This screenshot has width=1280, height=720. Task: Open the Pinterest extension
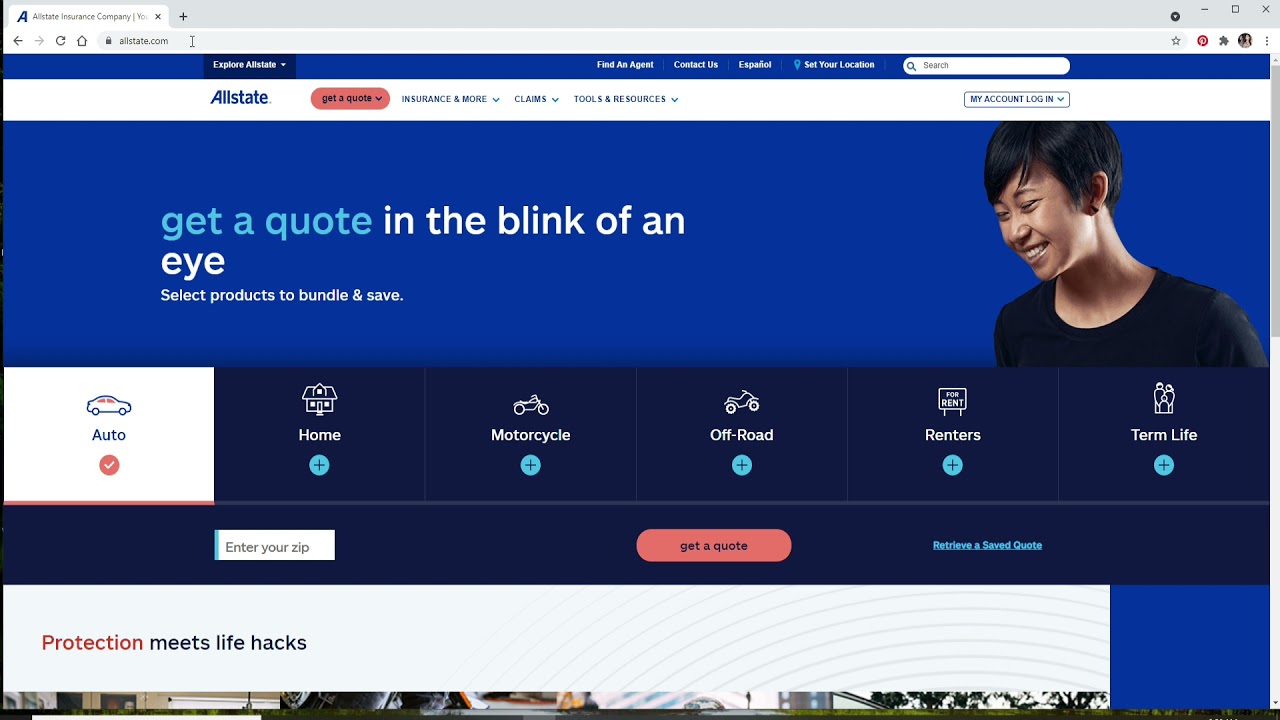pos(1202,41)
